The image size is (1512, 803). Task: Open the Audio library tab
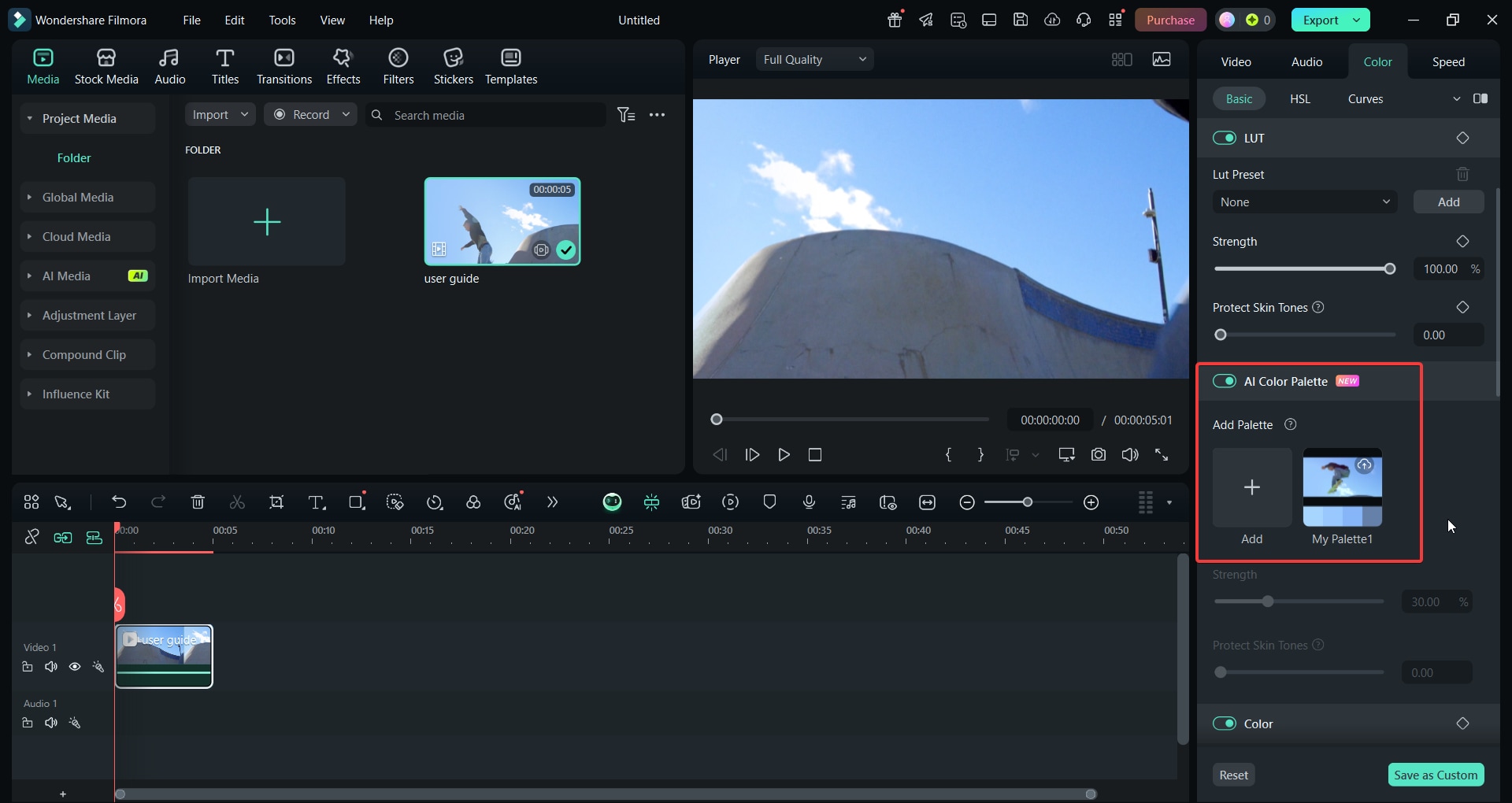click(x=169, y=66)
